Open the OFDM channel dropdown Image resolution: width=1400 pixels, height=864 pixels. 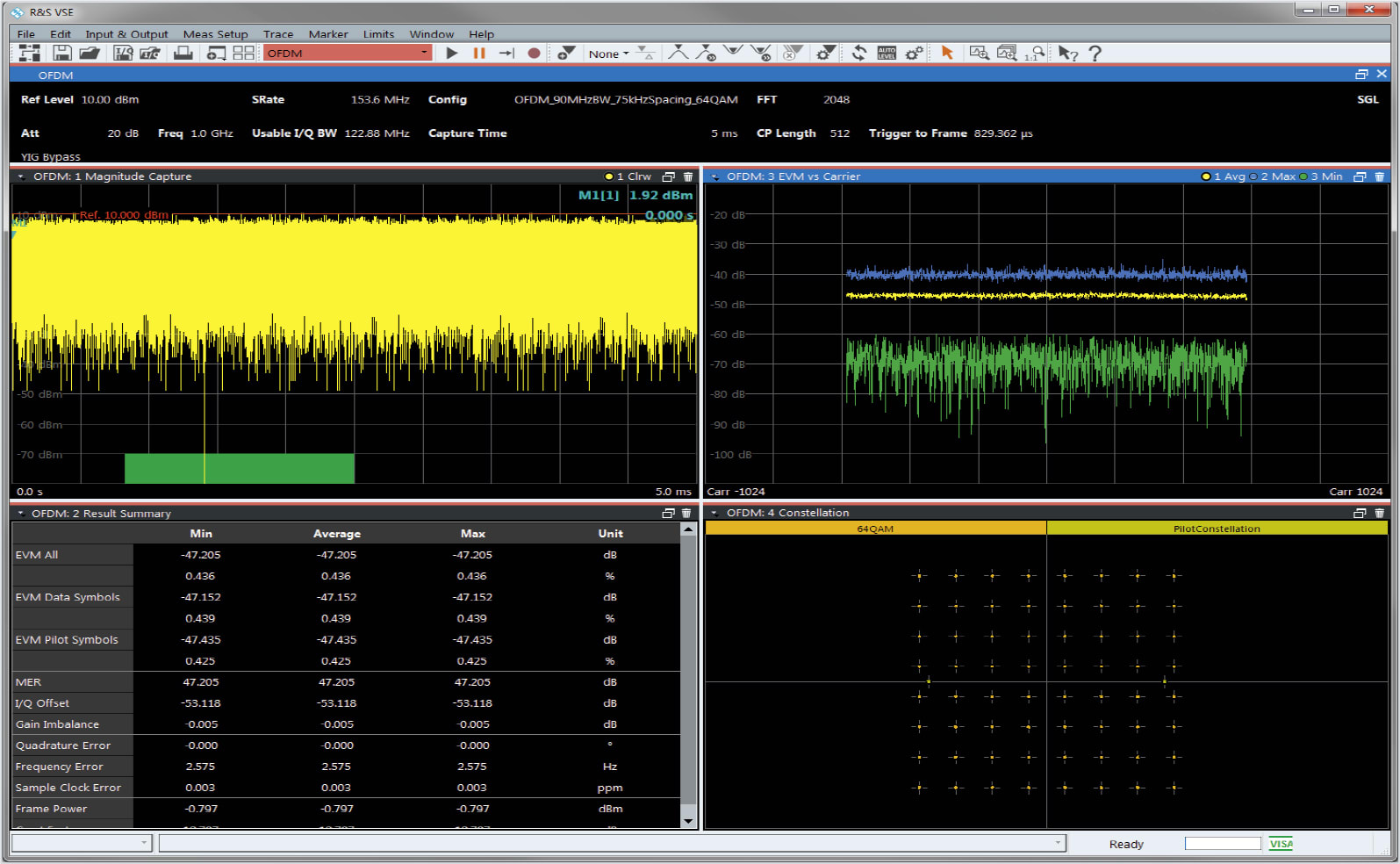424,53
